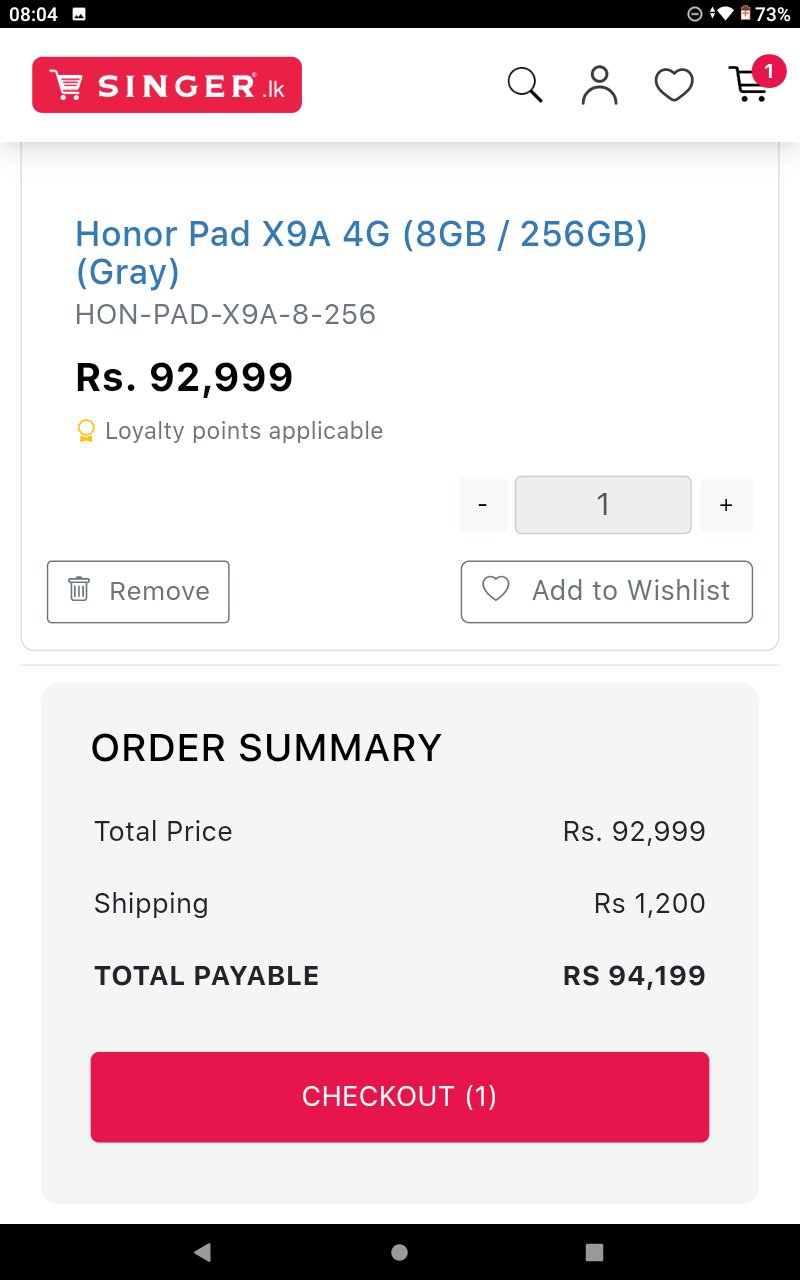
Task: Click the trash icon in Remove
Action: pos(79,589)
